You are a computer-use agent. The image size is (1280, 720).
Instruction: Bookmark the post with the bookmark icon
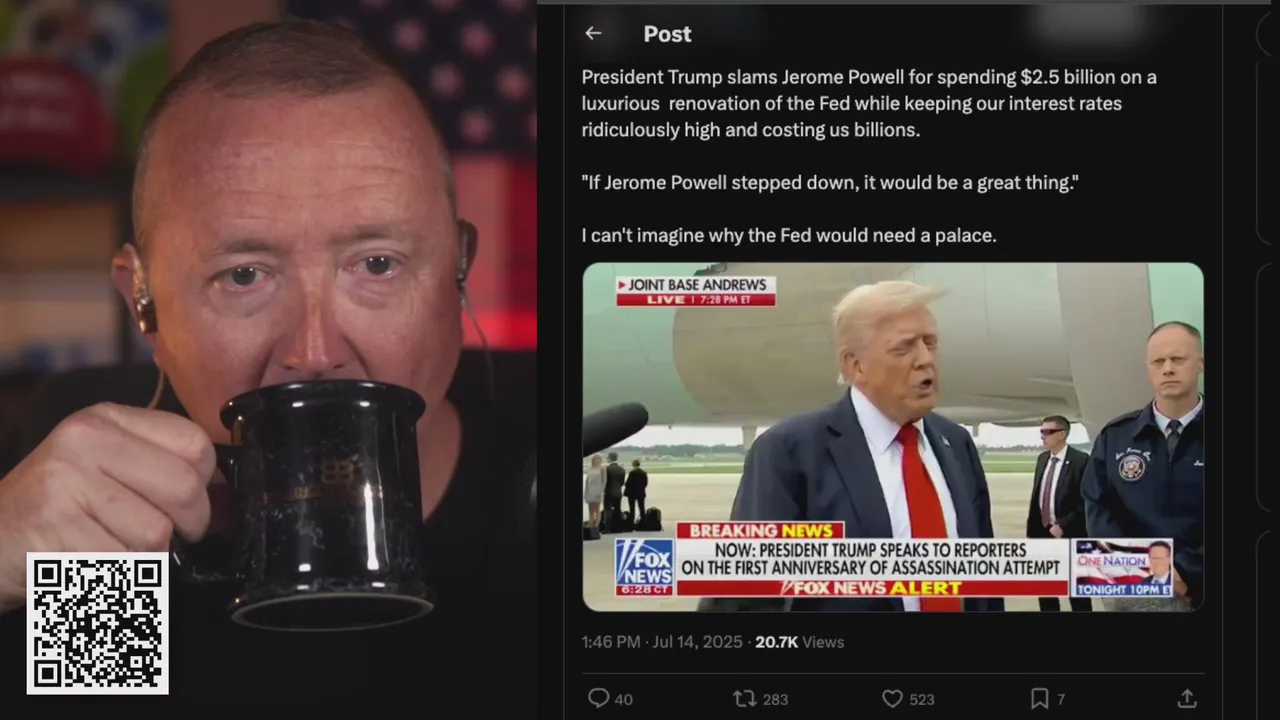(1039, 698)
